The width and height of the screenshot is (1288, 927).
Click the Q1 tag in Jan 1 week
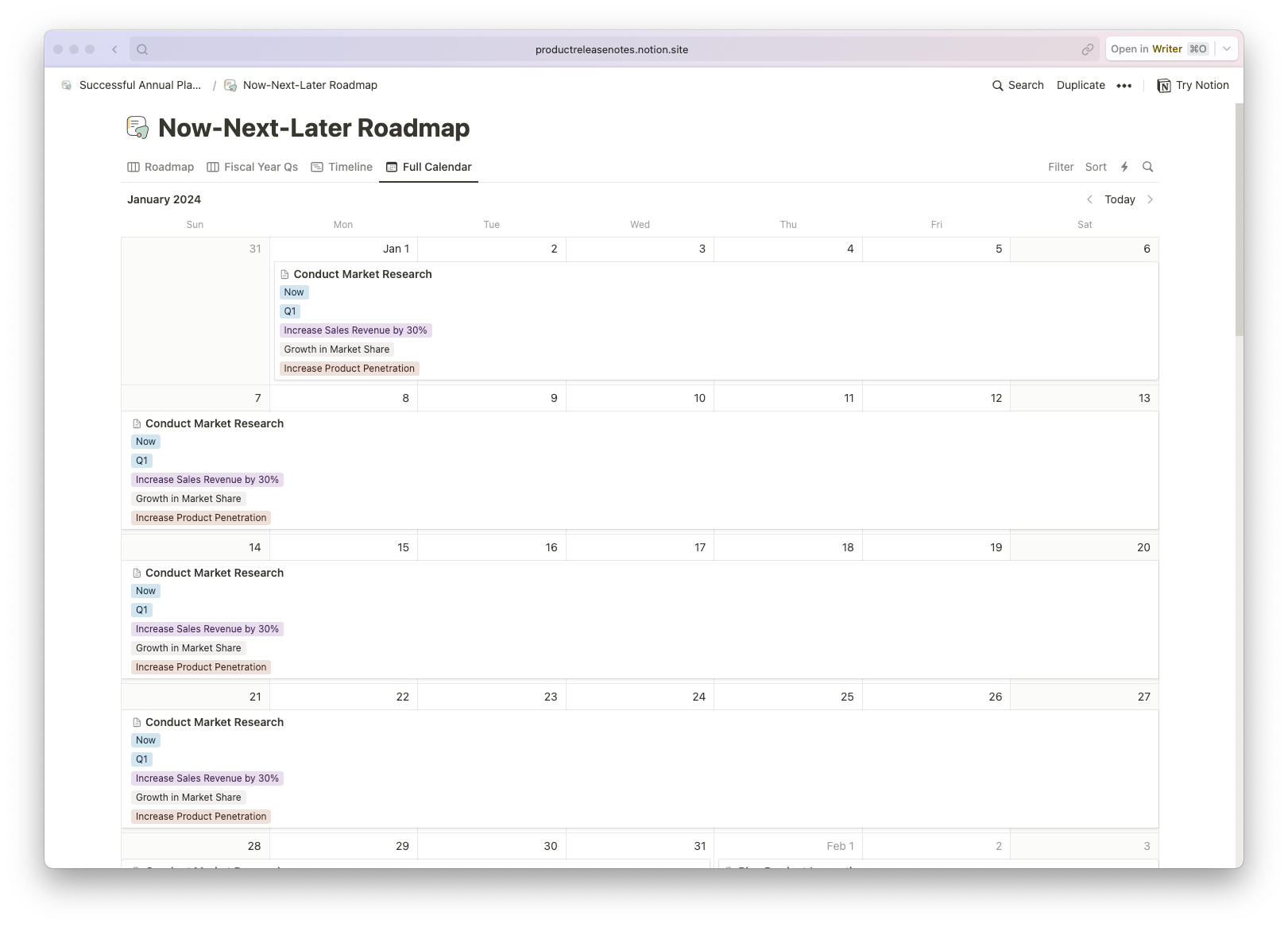pyautogui.click(x=290, y=311)
